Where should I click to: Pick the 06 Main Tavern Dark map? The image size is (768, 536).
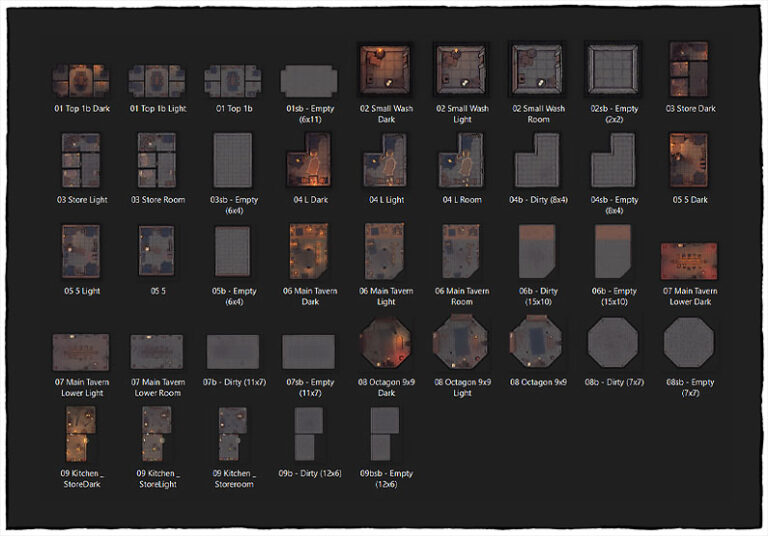tap(309, 252)
